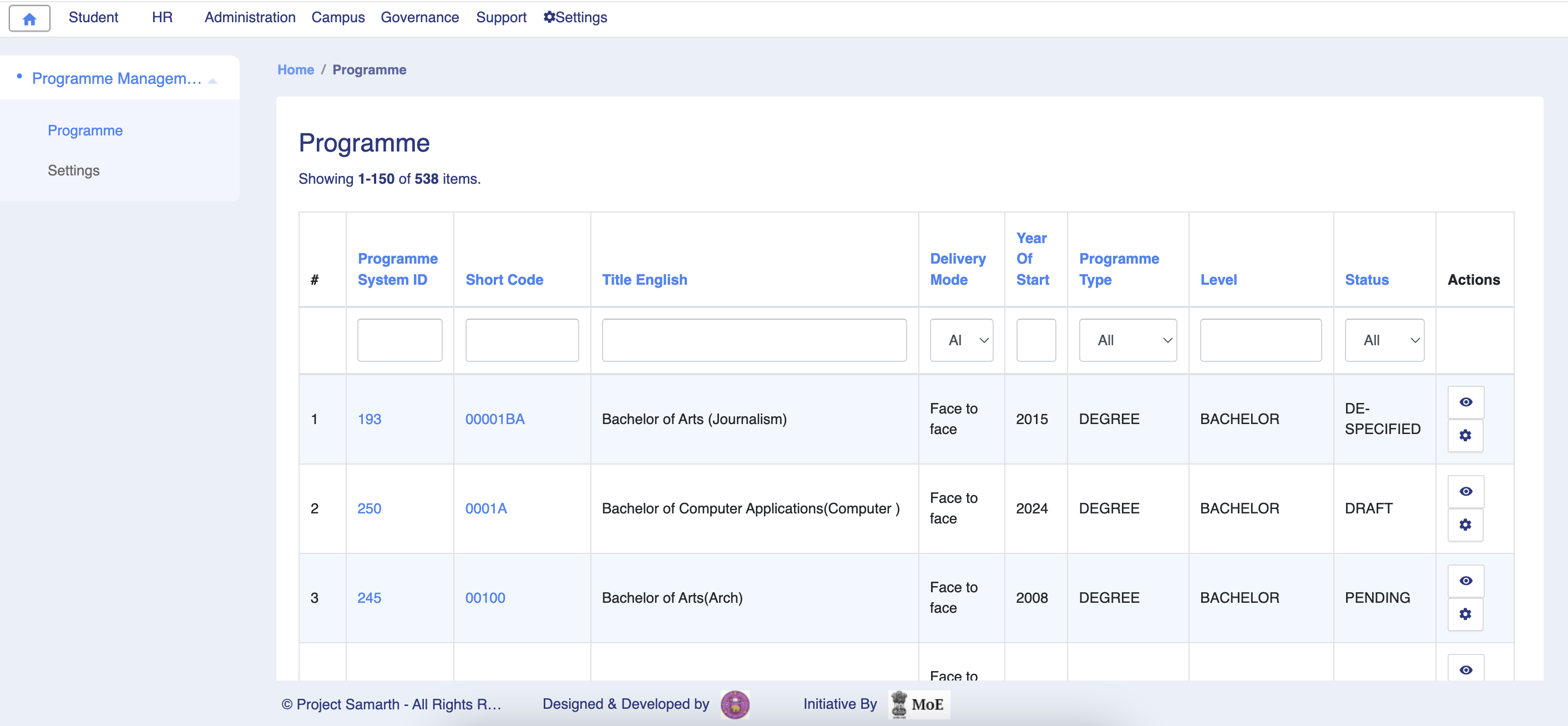Open programme with System ID 193
The width and height of the screenshot is (1568, 726).
coord(370,419)
